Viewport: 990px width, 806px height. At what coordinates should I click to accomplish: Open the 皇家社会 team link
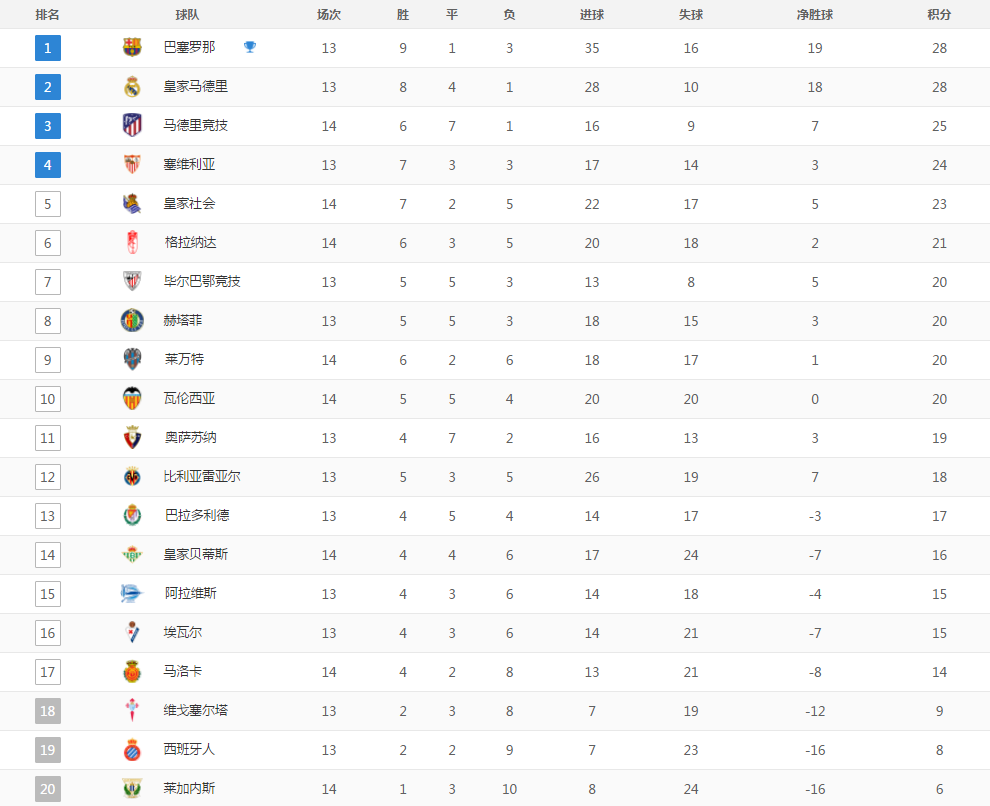[190, 204]
